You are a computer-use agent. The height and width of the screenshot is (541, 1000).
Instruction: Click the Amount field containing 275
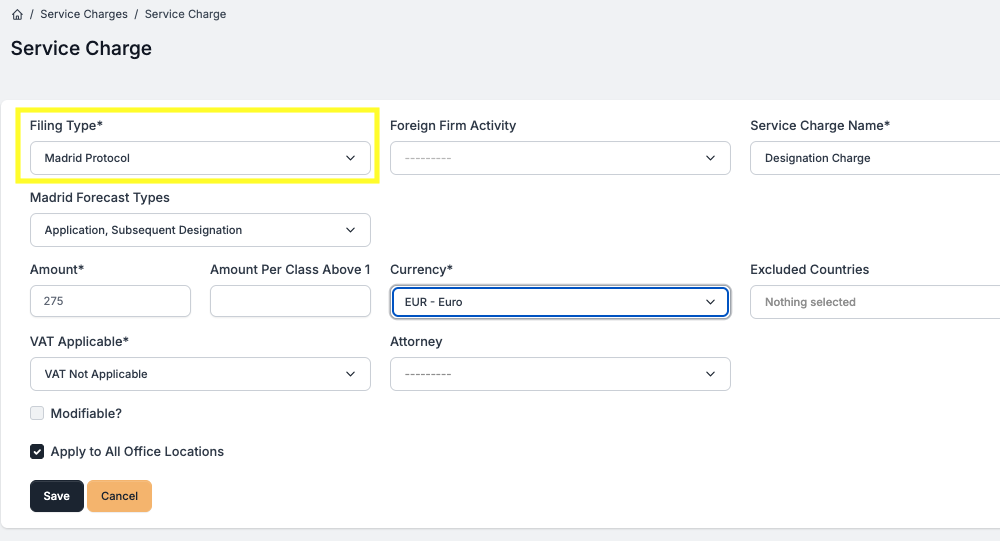tap(110, 302)
